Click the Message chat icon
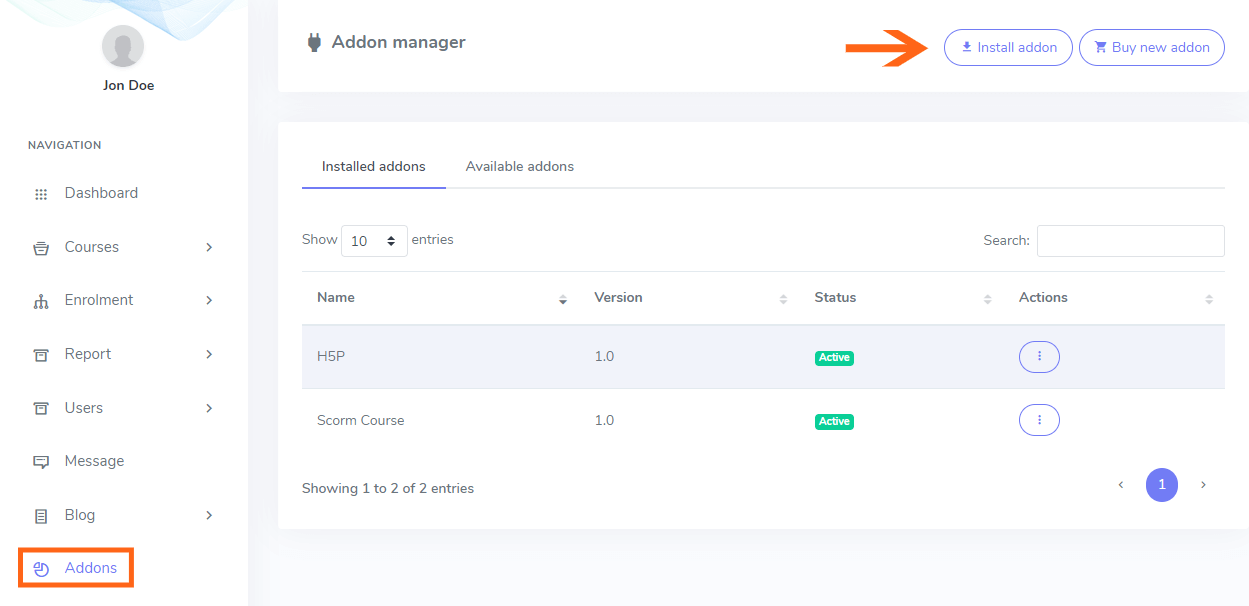The height and width of the screenshot is (606, 1249). click(41, 462)
